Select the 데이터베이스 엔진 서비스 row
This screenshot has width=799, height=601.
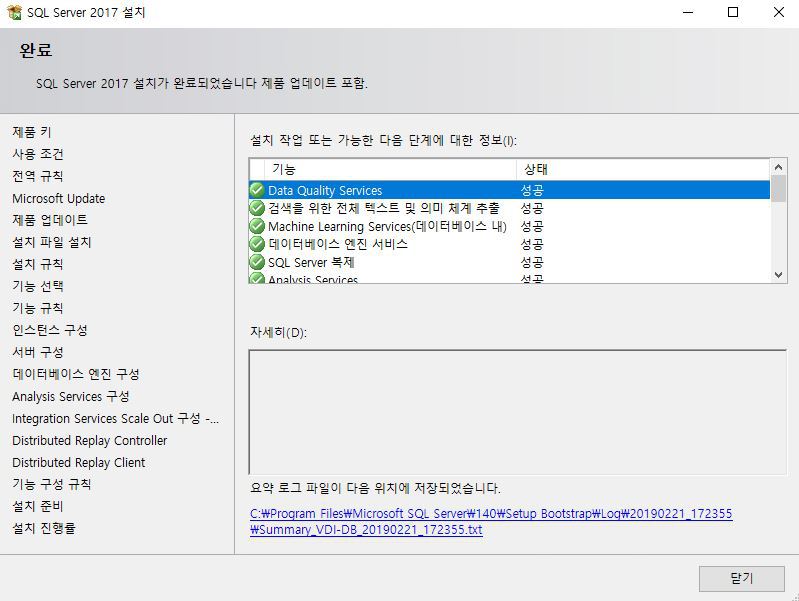[510, 244]
